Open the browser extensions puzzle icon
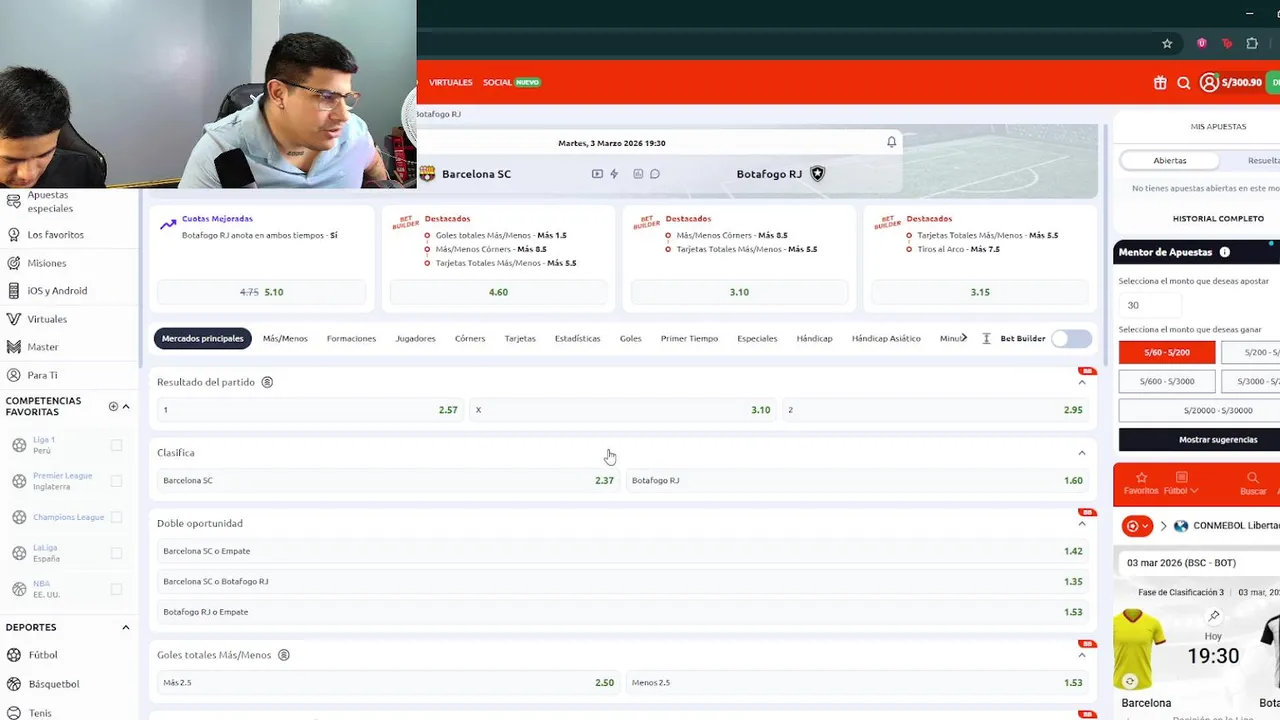 pyautogui.click(x=1252, y=44)
